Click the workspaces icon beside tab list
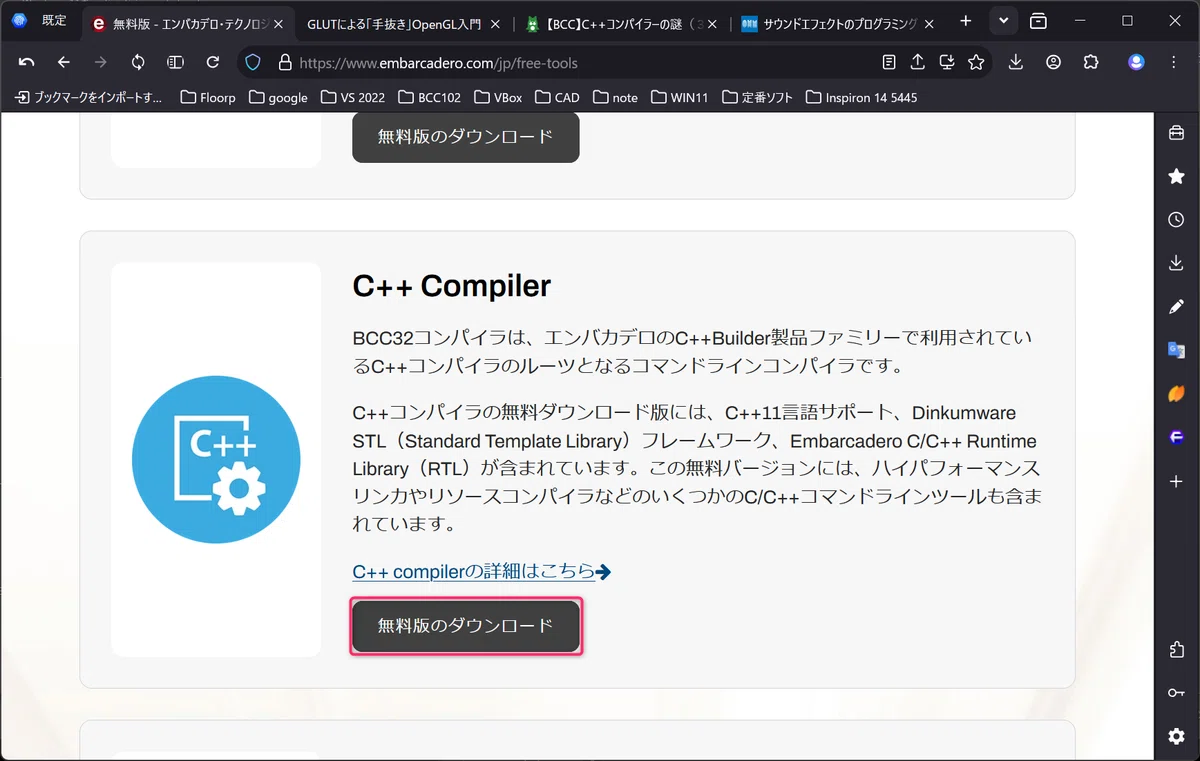The image size is (1200, 761). 1039,21
